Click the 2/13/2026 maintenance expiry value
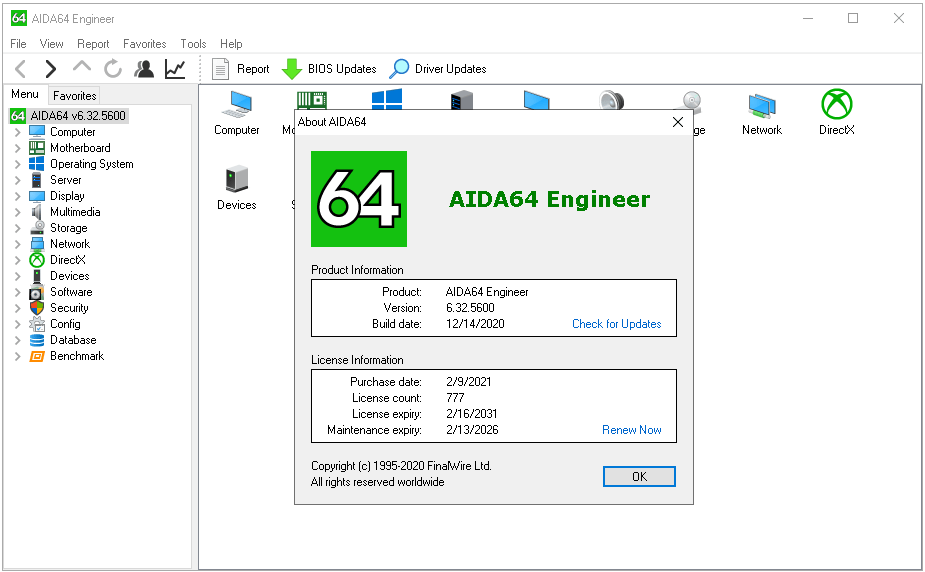The width and height of the screenshot is (925, 572). coord(473,430)
